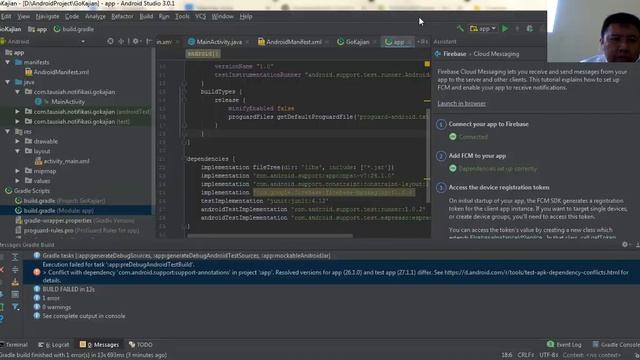Click green Dependencies set up correctly icon

[x=453, y=168]
